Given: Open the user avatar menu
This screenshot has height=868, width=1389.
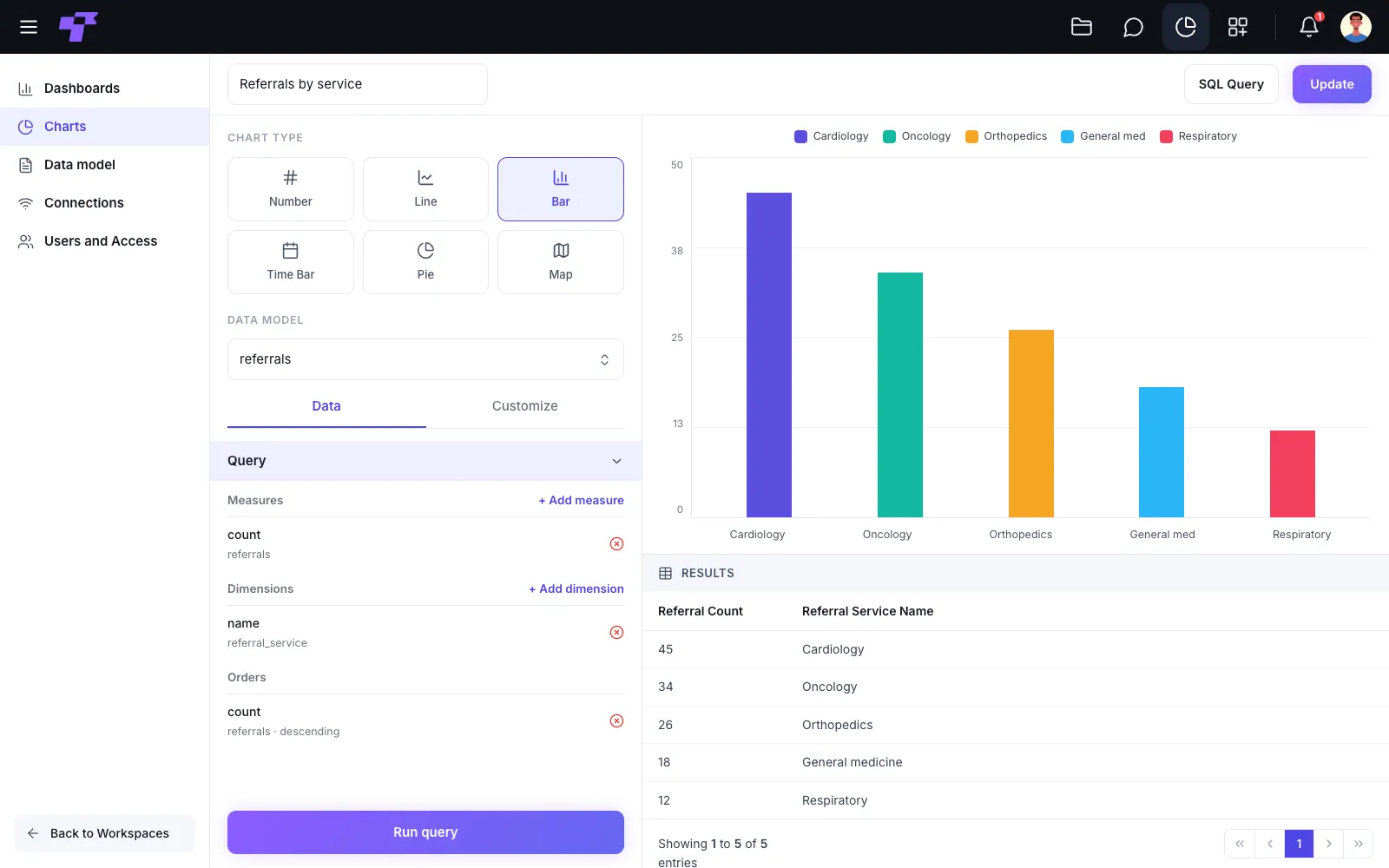Looking at the screenshot, I should click(1356, 27).
